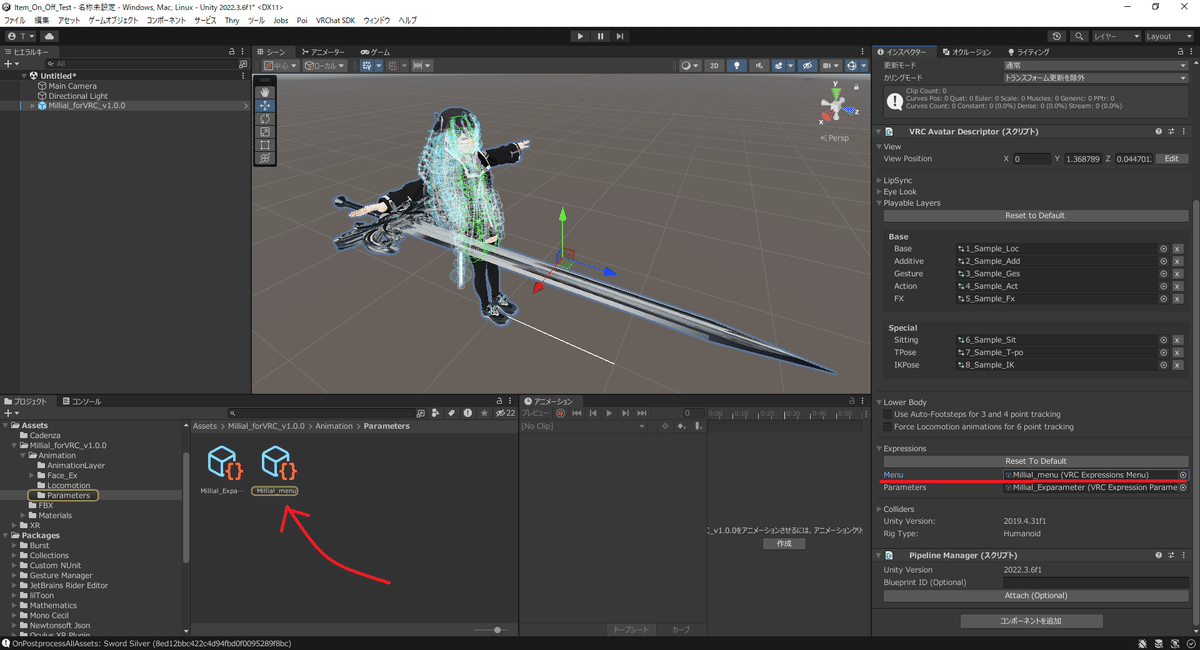This screenshot has width=1200, height=650.
Task: Open VRC Avatar Descriptor help icon
Action: (1159, 131)
